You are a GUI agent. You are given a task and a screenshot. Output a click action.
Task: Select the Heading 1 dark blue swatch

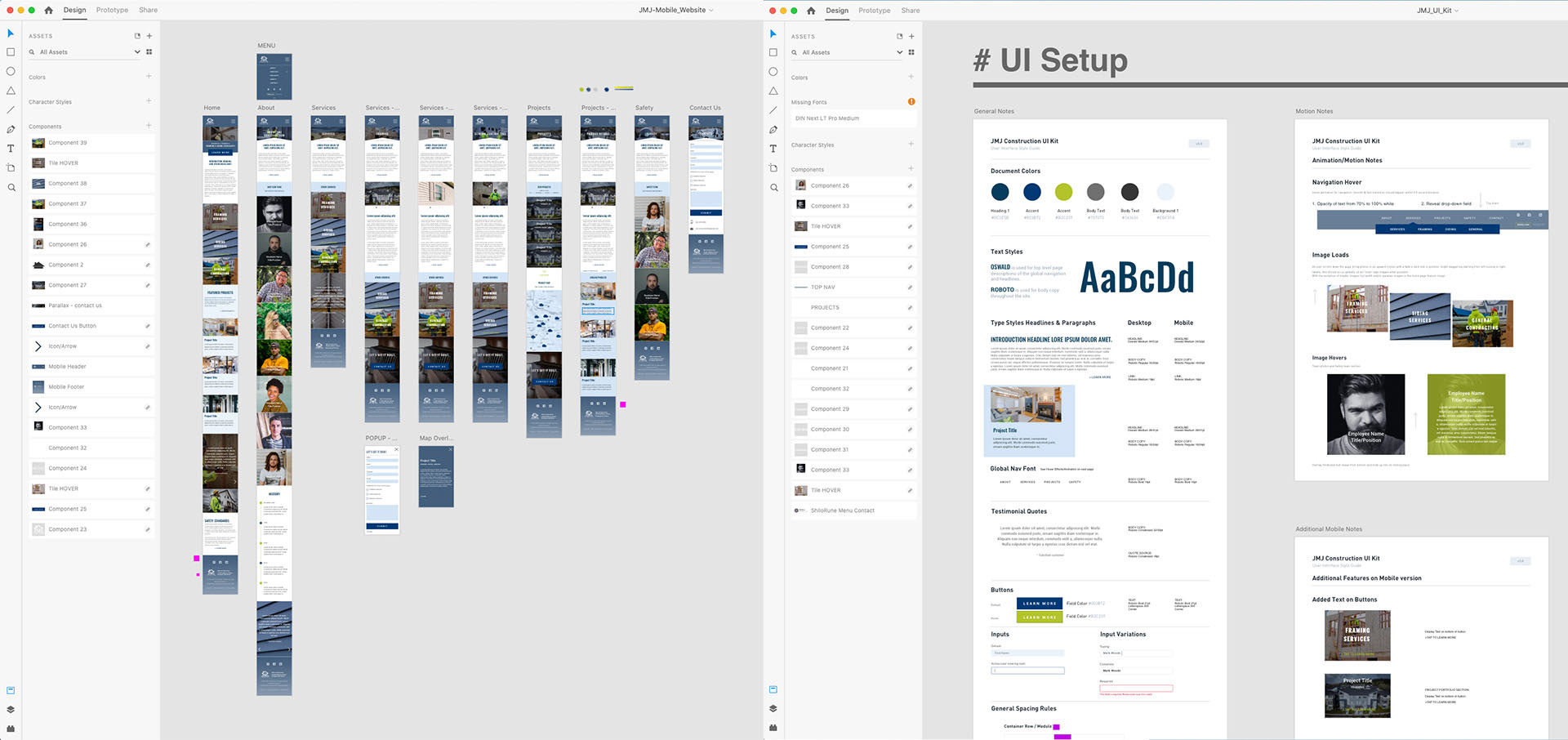coord(1000,192)
